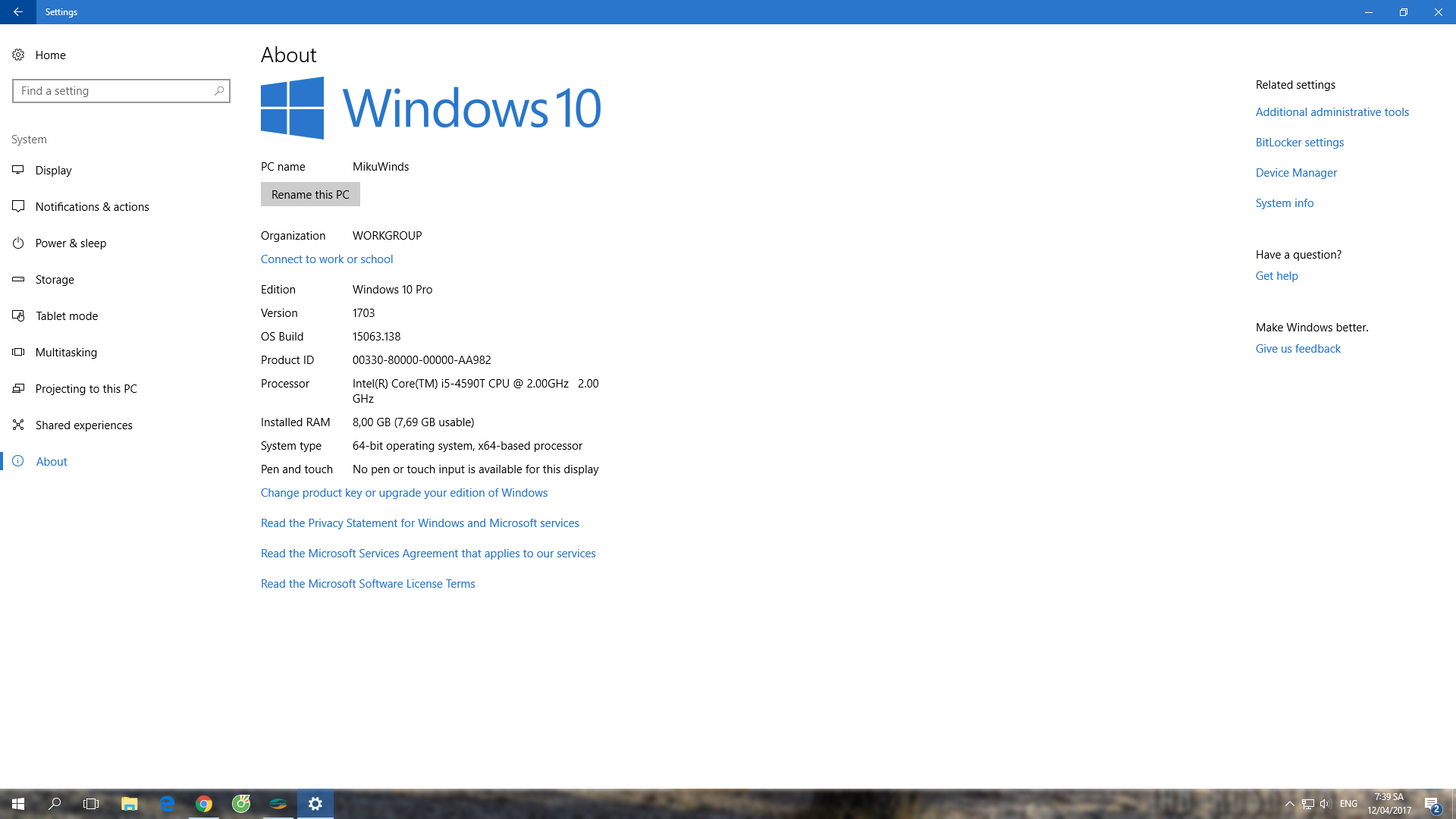Minimize the Settings window
The width and height of the screenshot is (1456, 819).
1369,12
